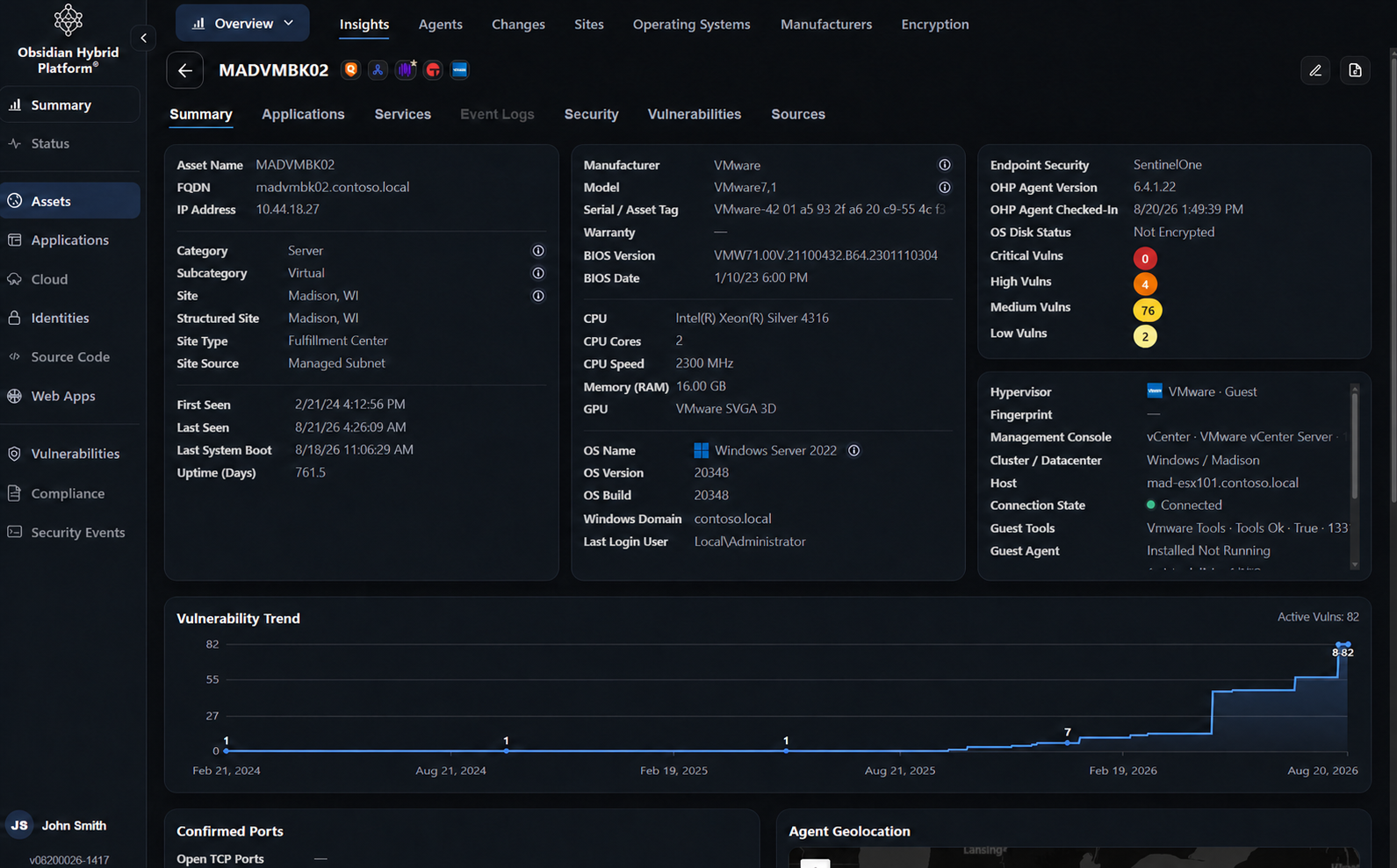Open Identities in the sidebar

[x=70, y=318]
